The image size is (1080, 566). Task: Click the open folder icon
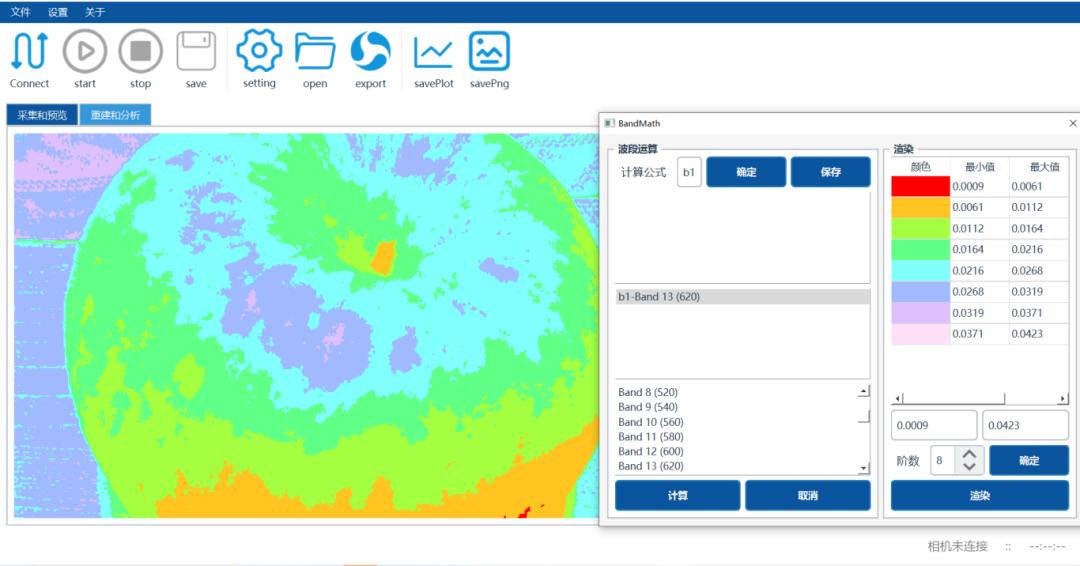[x=315, y=52]
